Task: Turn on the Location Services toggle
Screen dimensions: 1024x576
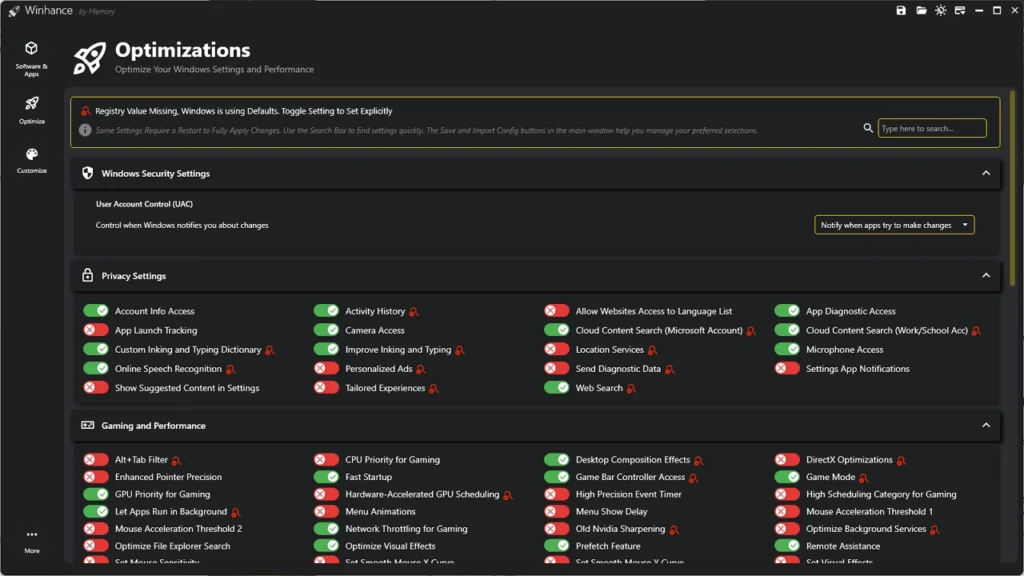Action: coord(557,350)
